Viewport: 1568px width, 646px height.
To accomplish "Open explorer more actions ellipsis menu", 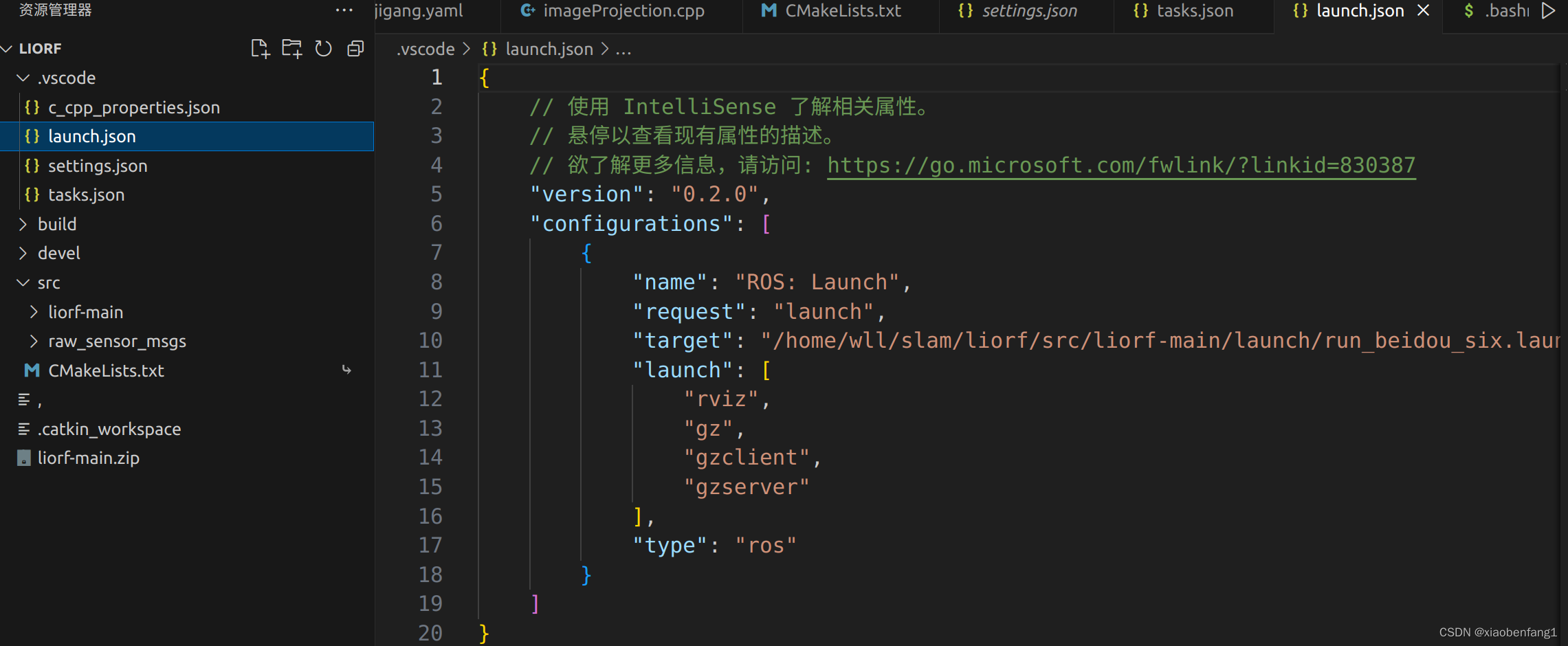I will (344, 10).
